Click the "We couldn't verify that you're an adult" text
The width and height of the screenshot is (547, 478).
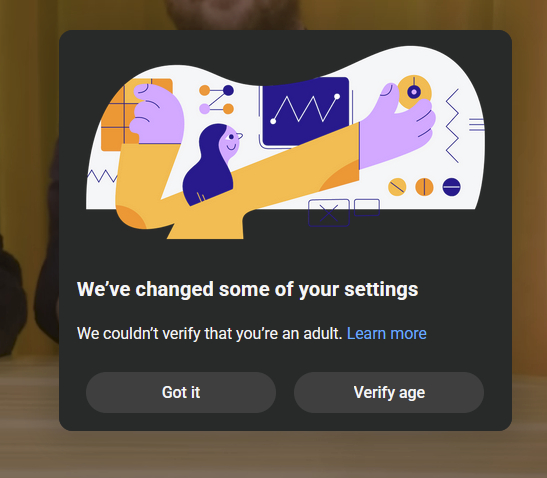point(210,334)
